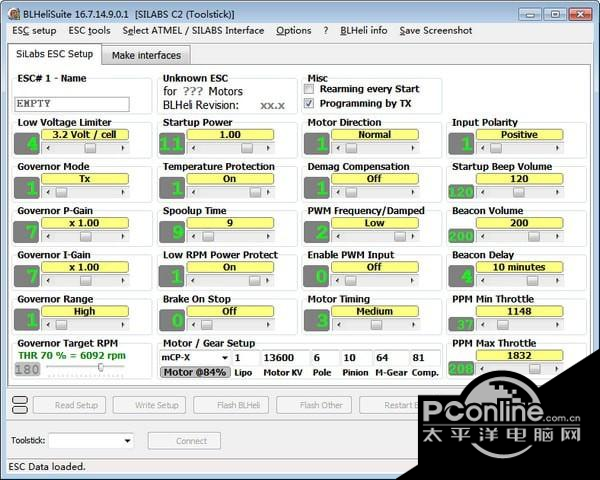
Task: Click left arrow of Low Voltage Limiter scrollbar
Action: (48, 148)
